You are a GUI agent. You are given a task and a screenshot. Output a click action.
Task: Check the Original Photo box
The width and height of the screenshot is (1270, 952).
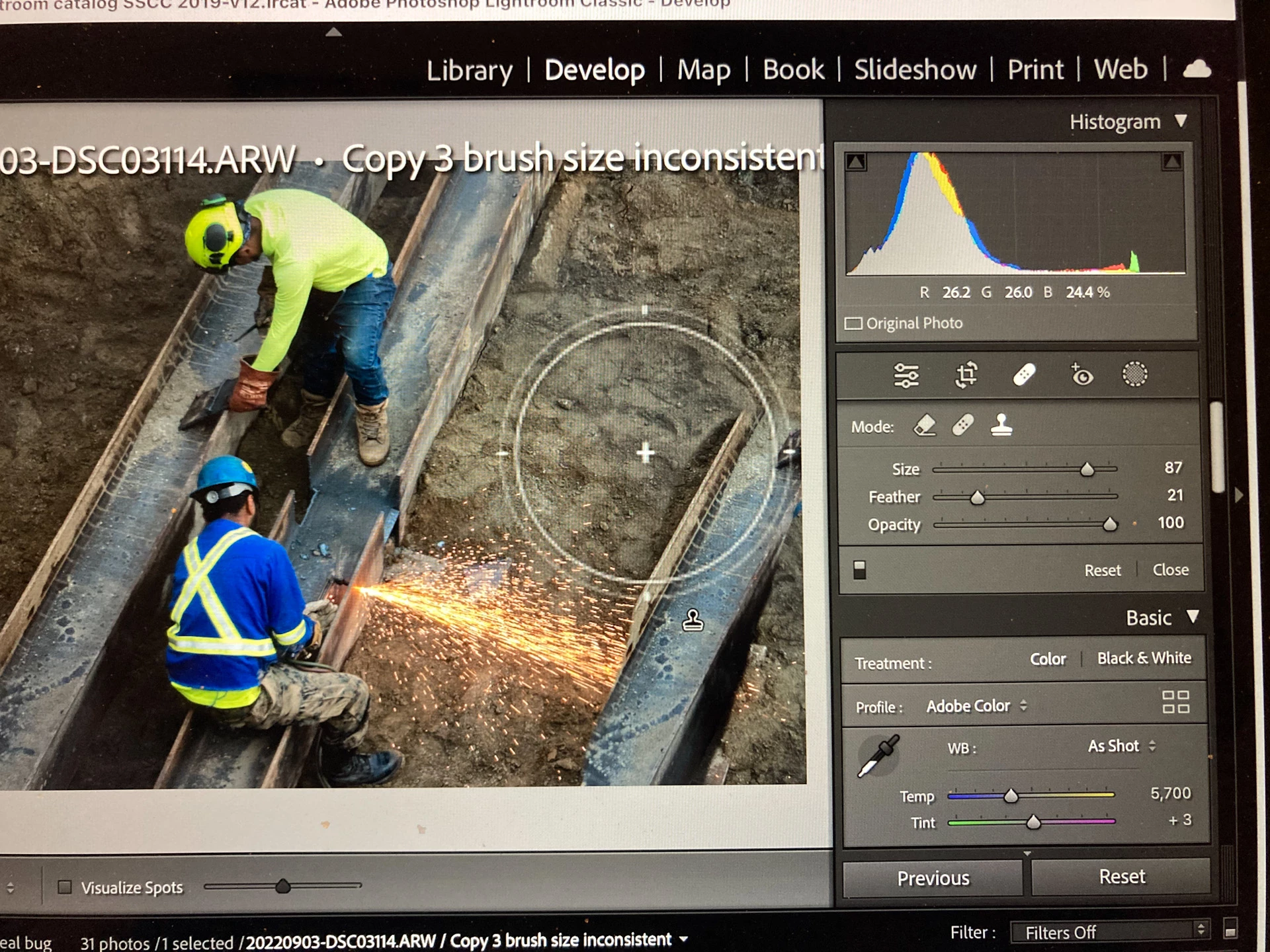[x=853, y=323]
